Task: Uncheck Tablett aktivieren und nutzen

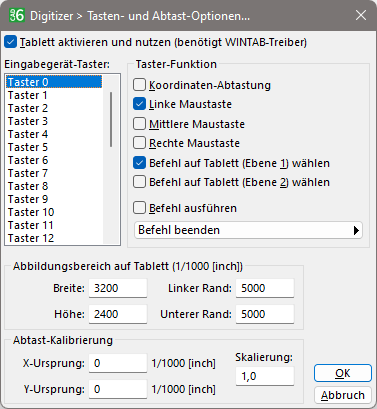Action: 11,42
